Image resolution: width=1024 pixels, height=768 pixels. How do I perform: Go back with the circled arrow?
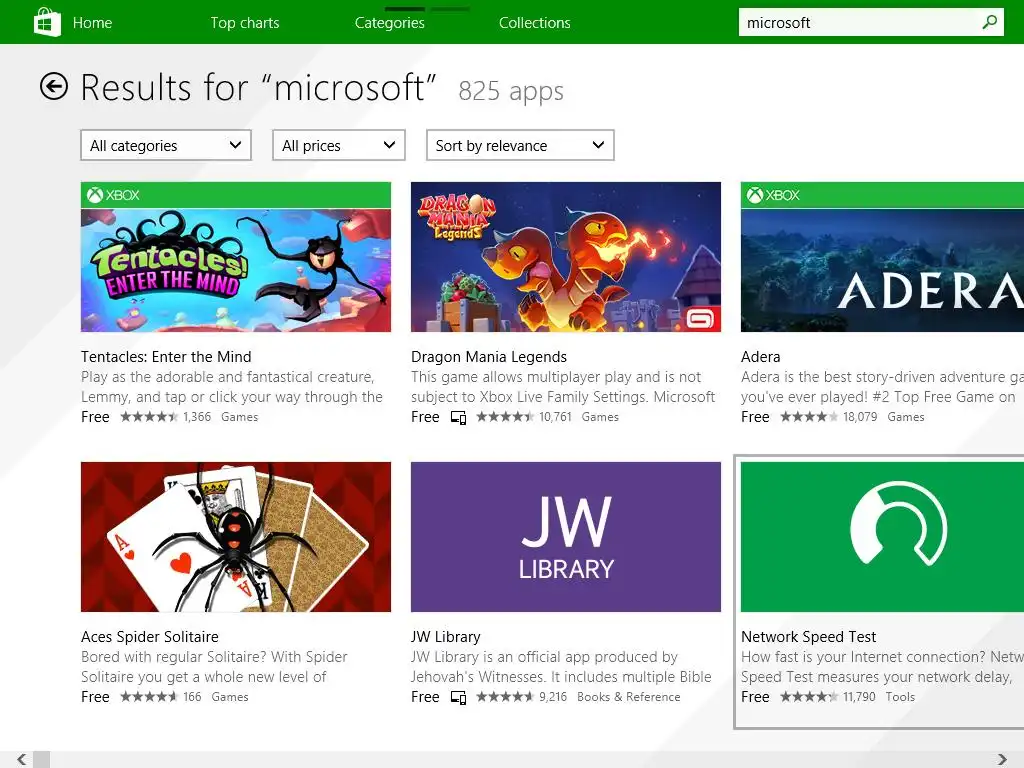click(x=54, y=86)
